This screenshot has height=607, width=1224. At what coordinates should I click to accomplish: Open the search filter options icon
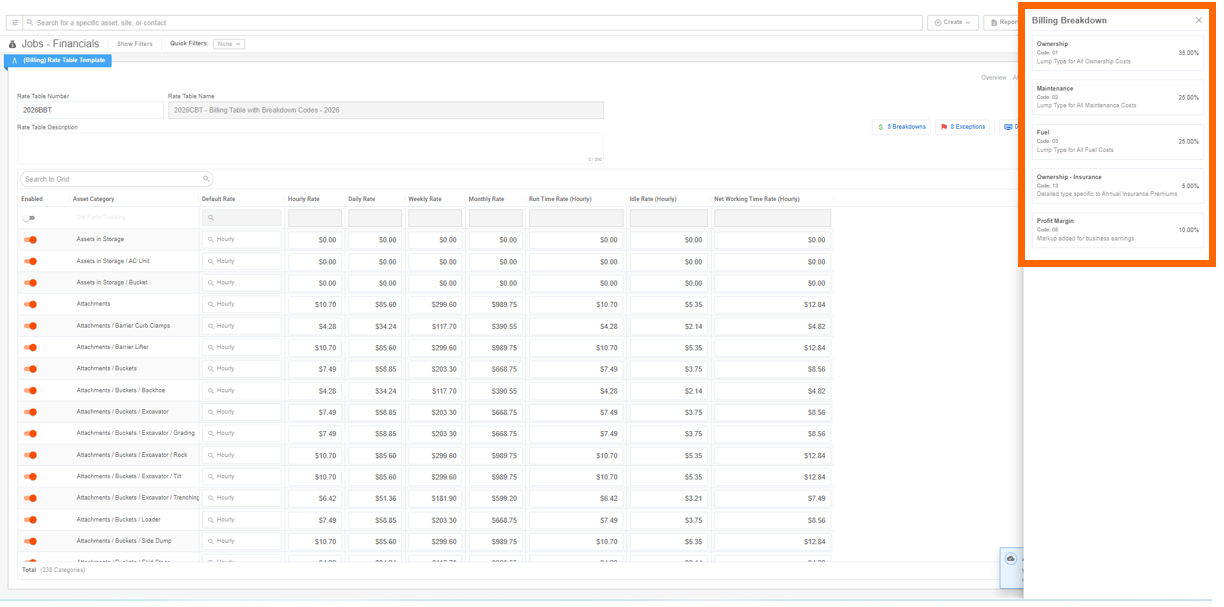point(14,22)
